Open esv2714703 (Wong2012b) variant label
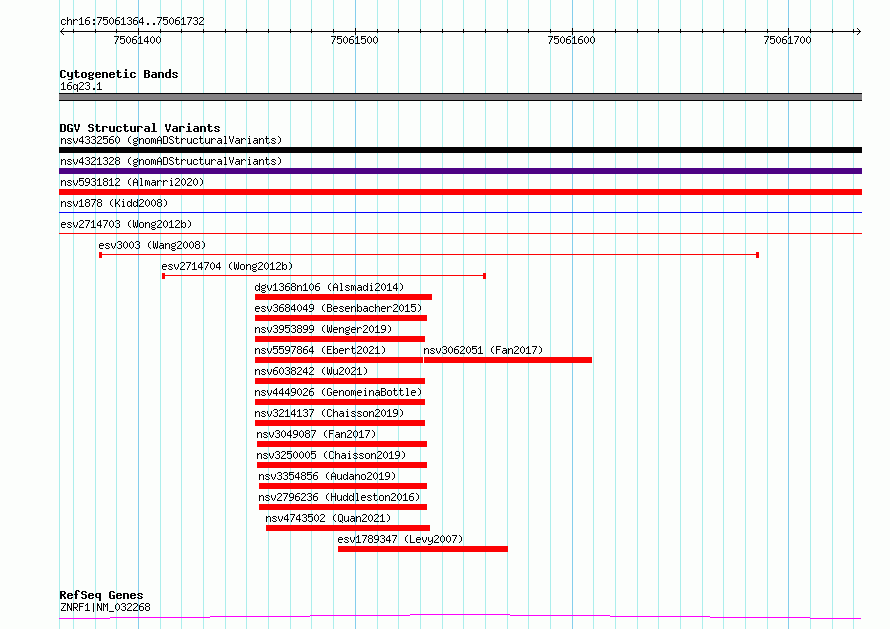 coord(126,224)
